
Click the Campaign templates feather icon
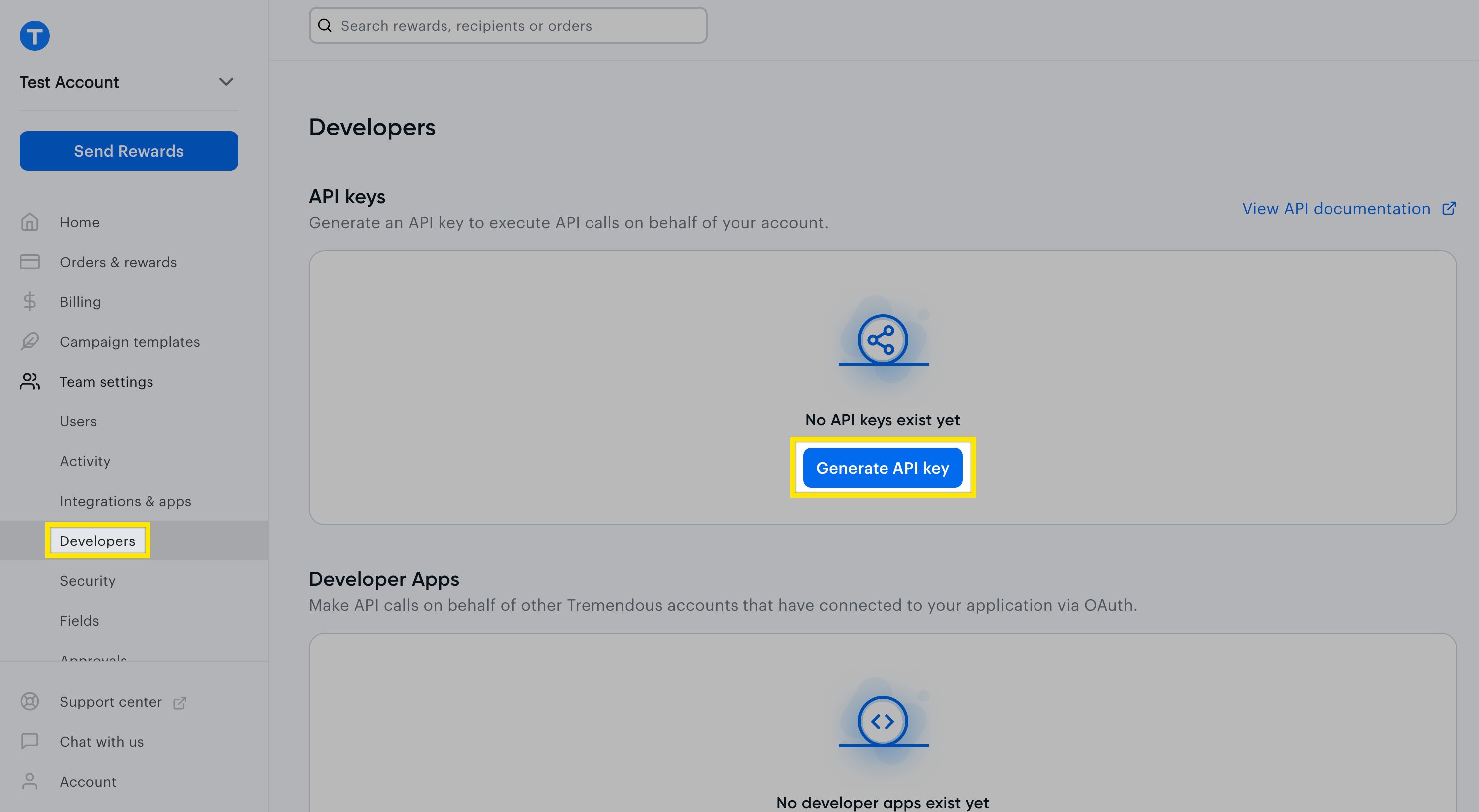30,341
